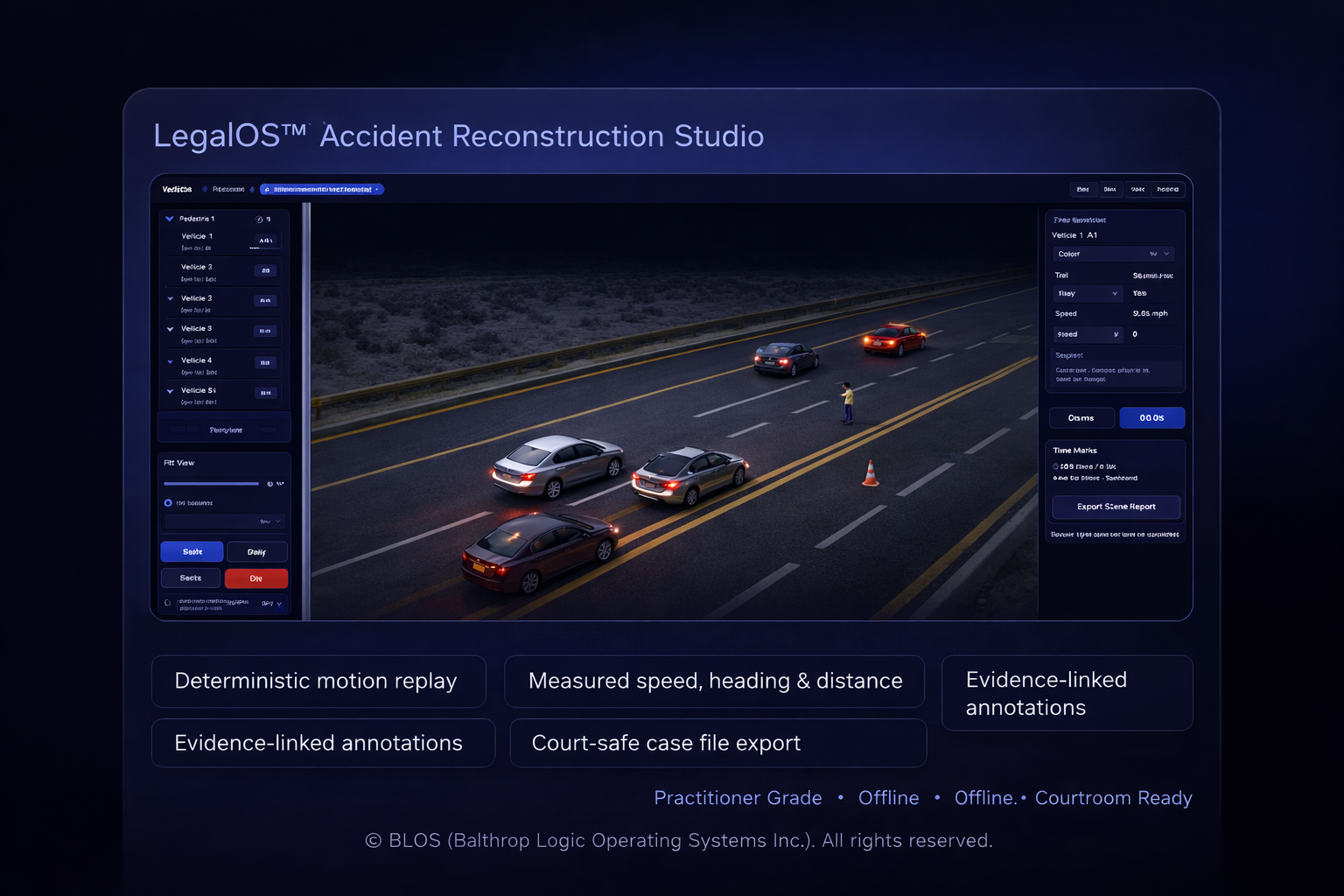Click the badge icon next to Vehicle 2
The height and width of the screenshot is (896, 1344).
coord(265,270)
